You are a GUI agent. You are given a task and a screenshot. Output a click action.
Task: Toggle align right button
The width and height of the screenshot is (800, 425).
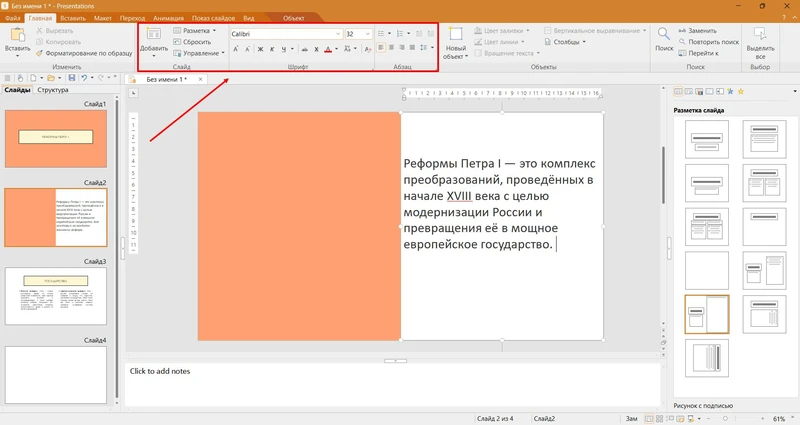click(402, 47)
